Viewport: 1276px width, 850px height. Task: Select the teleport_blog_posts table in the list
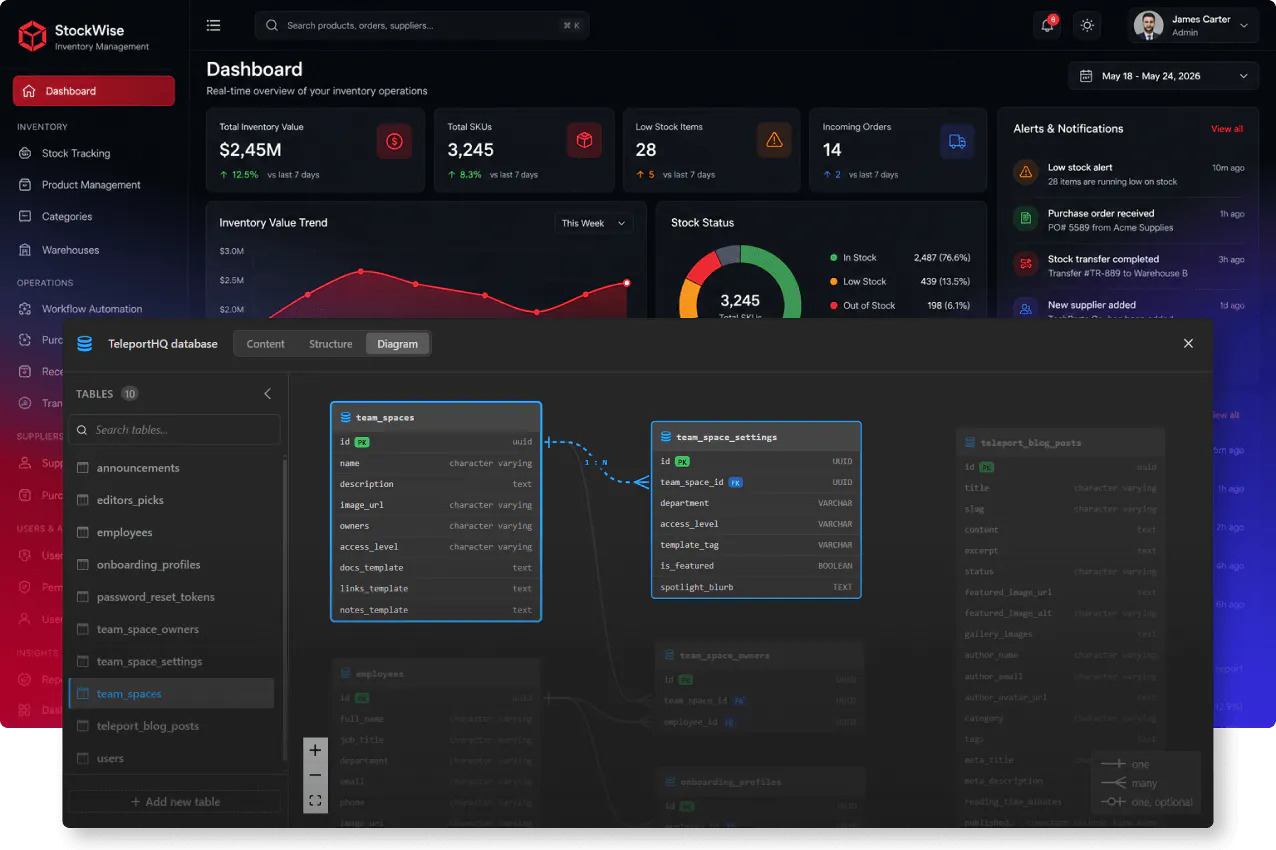tap(171, 726)
